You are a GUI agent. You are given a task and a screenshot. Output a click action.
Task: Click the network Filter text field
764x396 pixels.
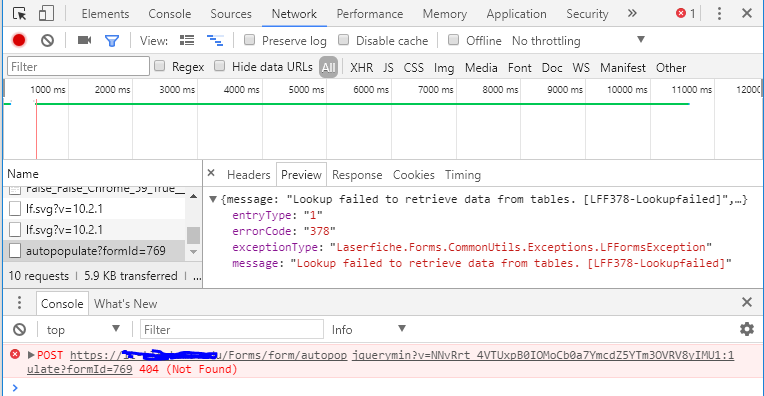[x=78, y=66]
